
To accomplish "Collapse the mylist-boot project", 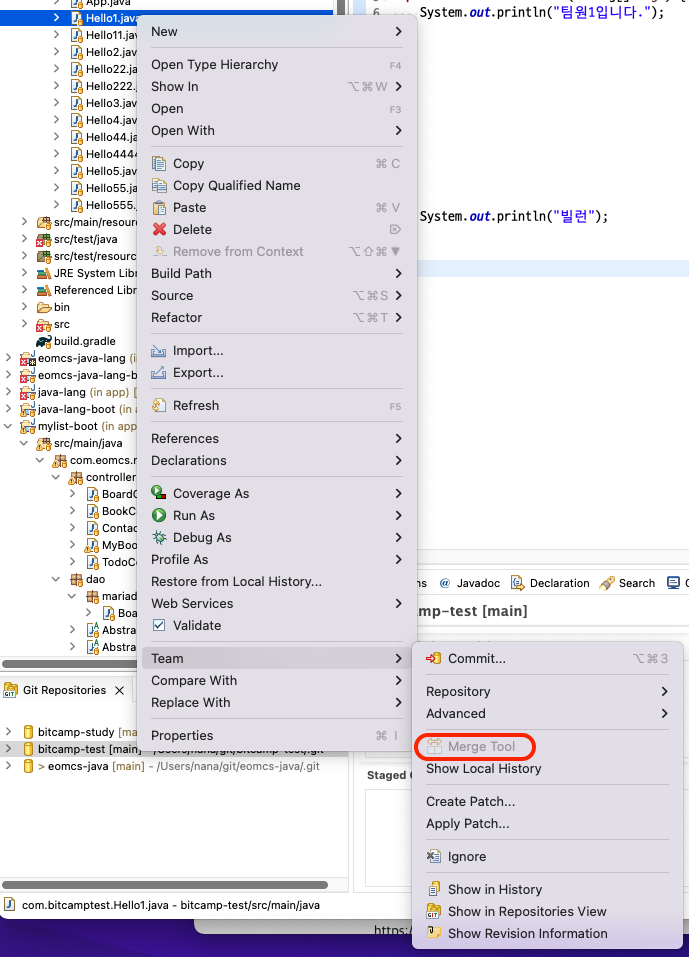I will click(8, 426).
